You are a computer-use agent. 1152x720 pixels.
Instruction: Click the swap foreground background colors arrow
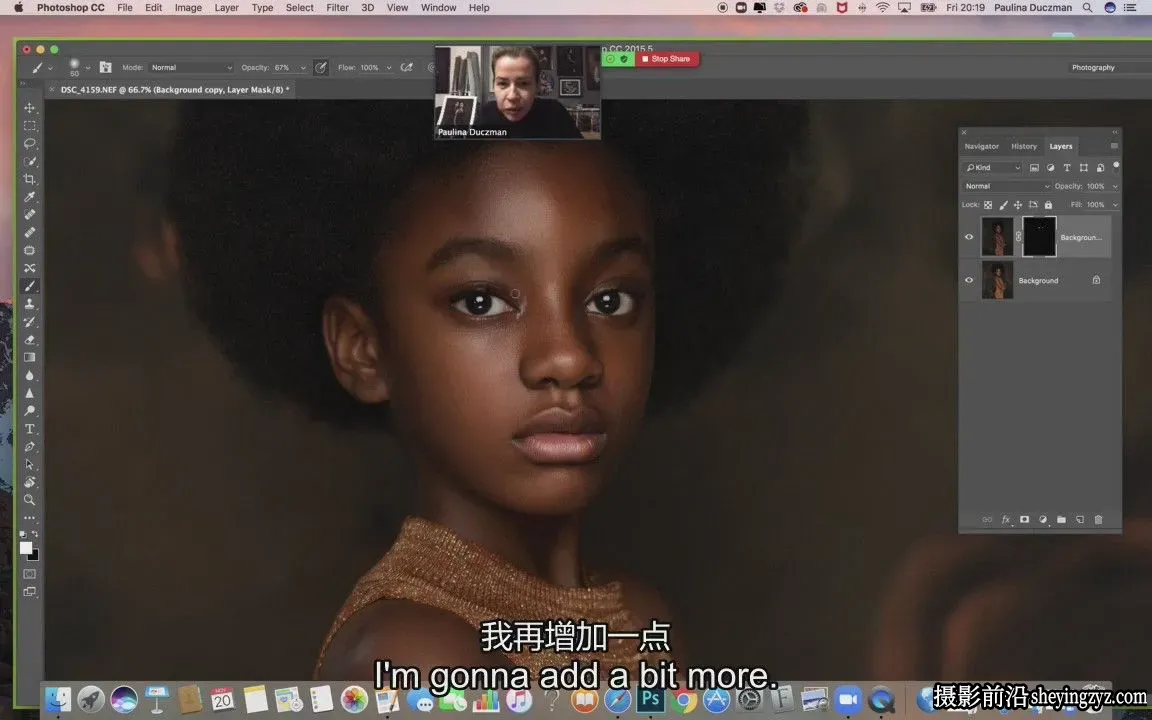(x=35, y=534)
